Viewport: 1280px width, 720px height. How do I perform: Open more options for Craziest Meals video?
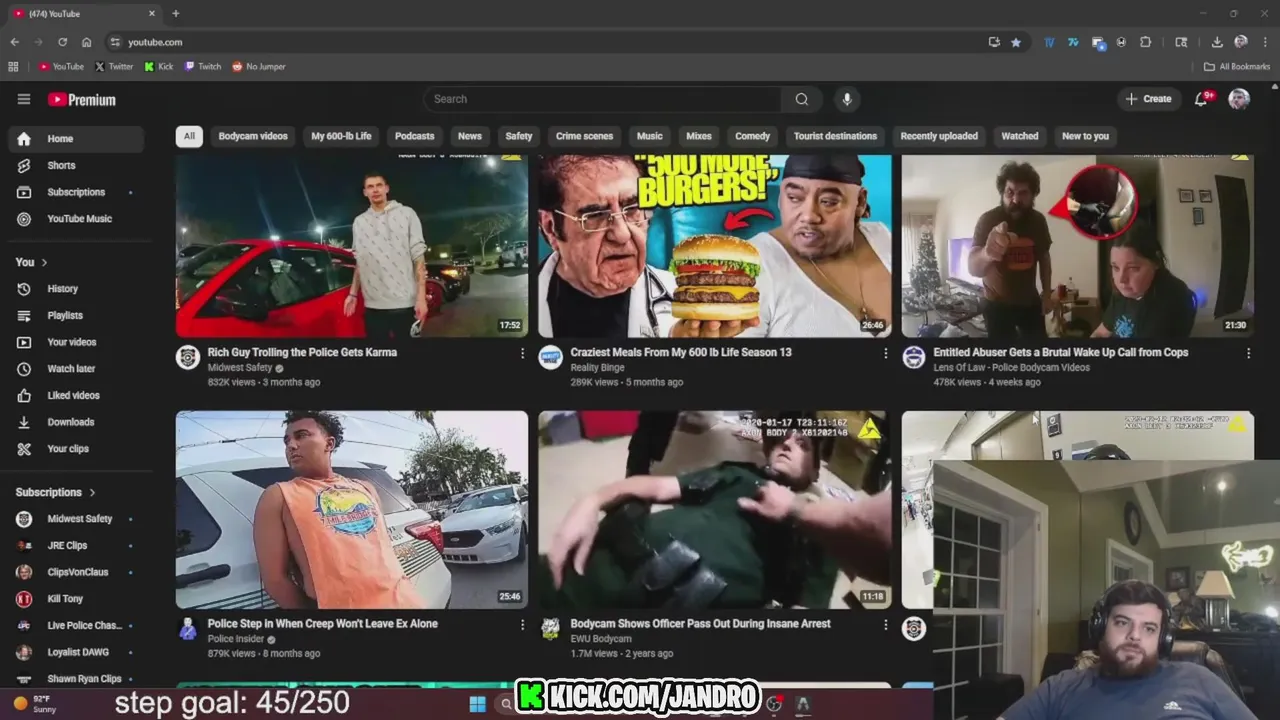(885, 353)
